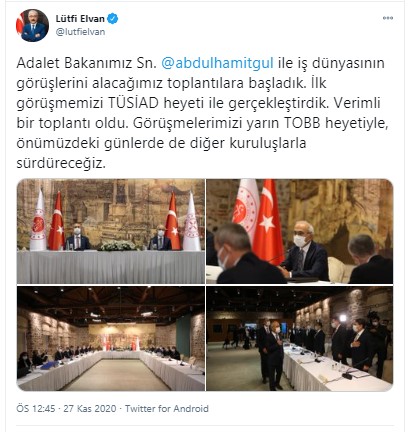Click the TÜSİAD word in the tweet text
Screen dimensions: 409x432
(x=133, y=103)
